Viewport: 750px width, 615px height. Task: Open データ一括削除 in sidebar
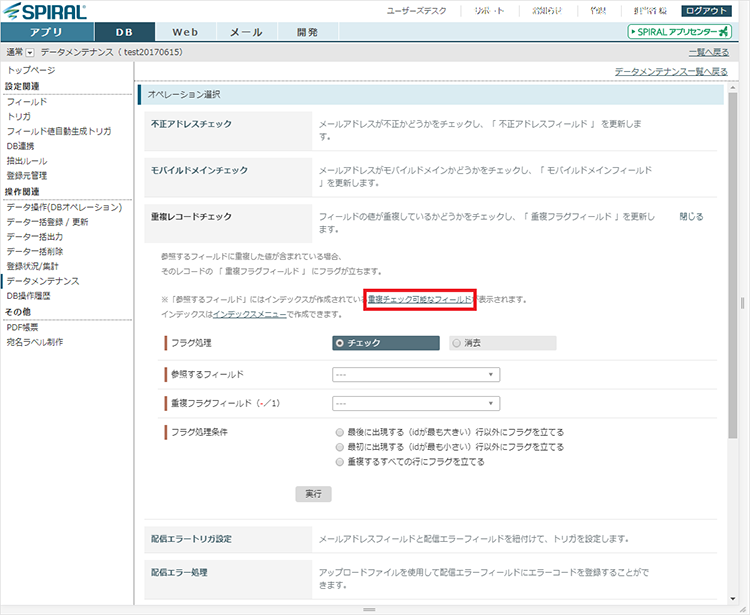tap(34, 252)
